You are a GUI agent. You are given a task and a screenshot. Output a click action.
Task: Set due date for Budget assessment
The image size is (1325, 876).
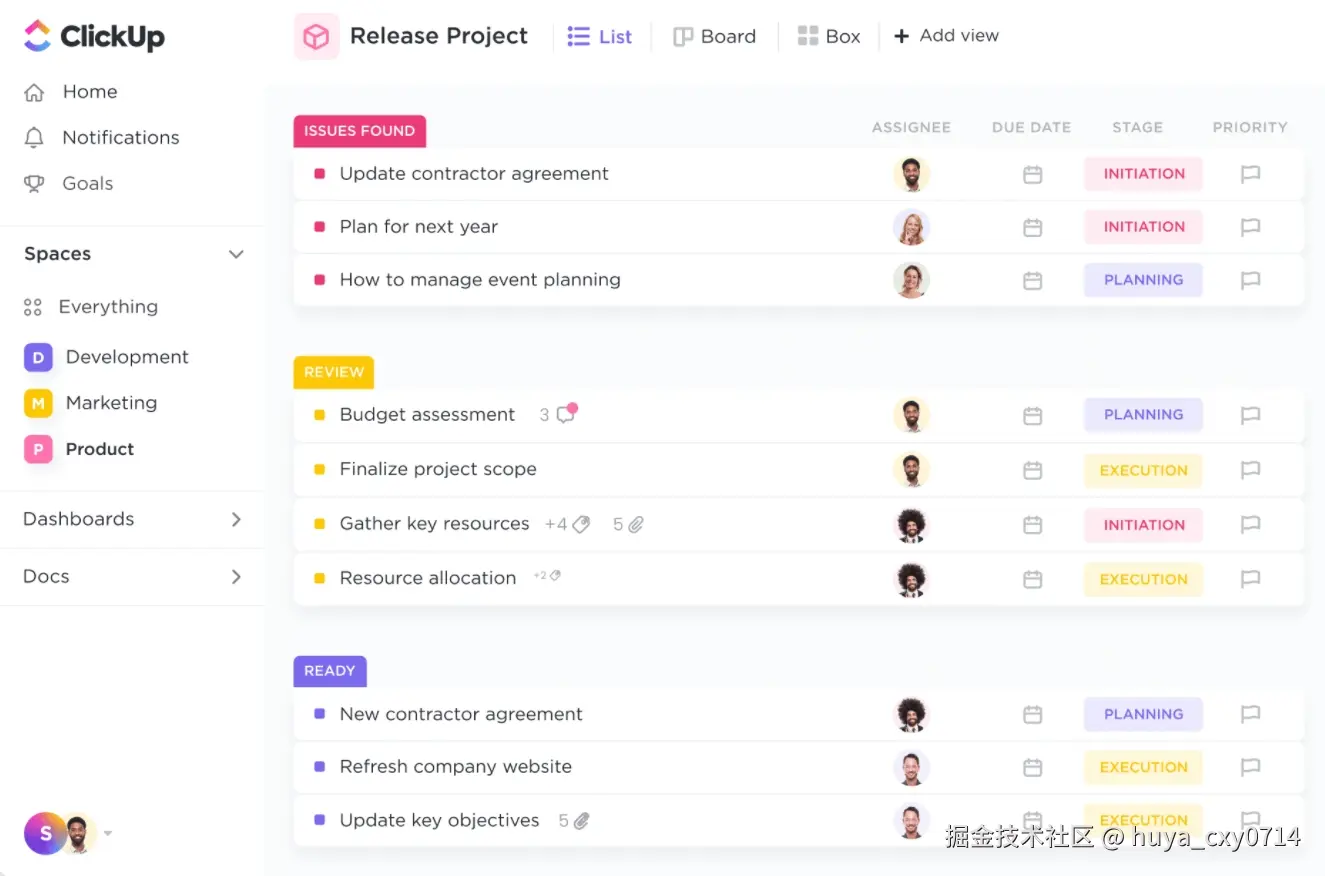[1032, 415]
